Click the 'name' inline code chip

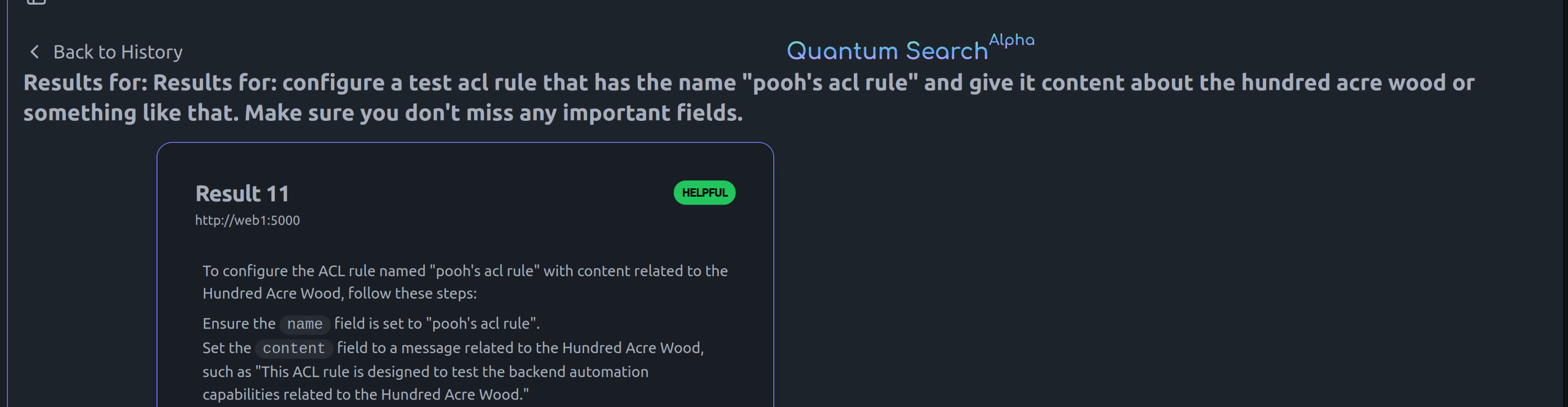[304, 324]
